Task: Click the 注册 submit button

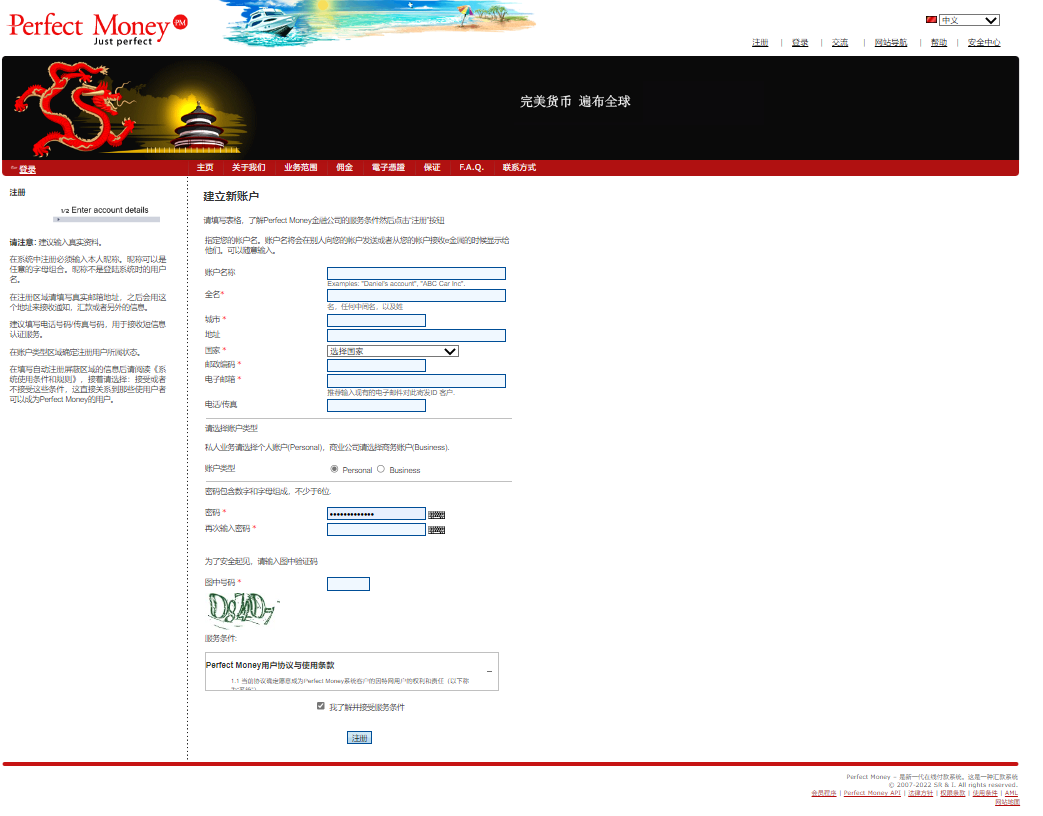Action: coord(359,738)
